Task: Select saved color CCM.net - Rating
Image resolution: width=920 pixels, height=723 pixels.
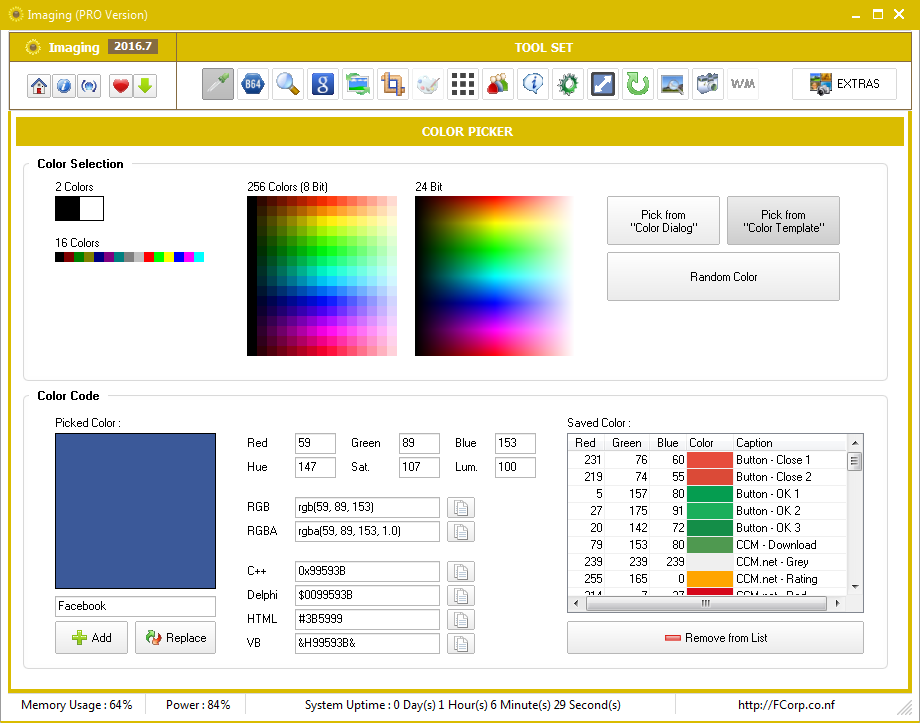Action: [x=707, y=579]
